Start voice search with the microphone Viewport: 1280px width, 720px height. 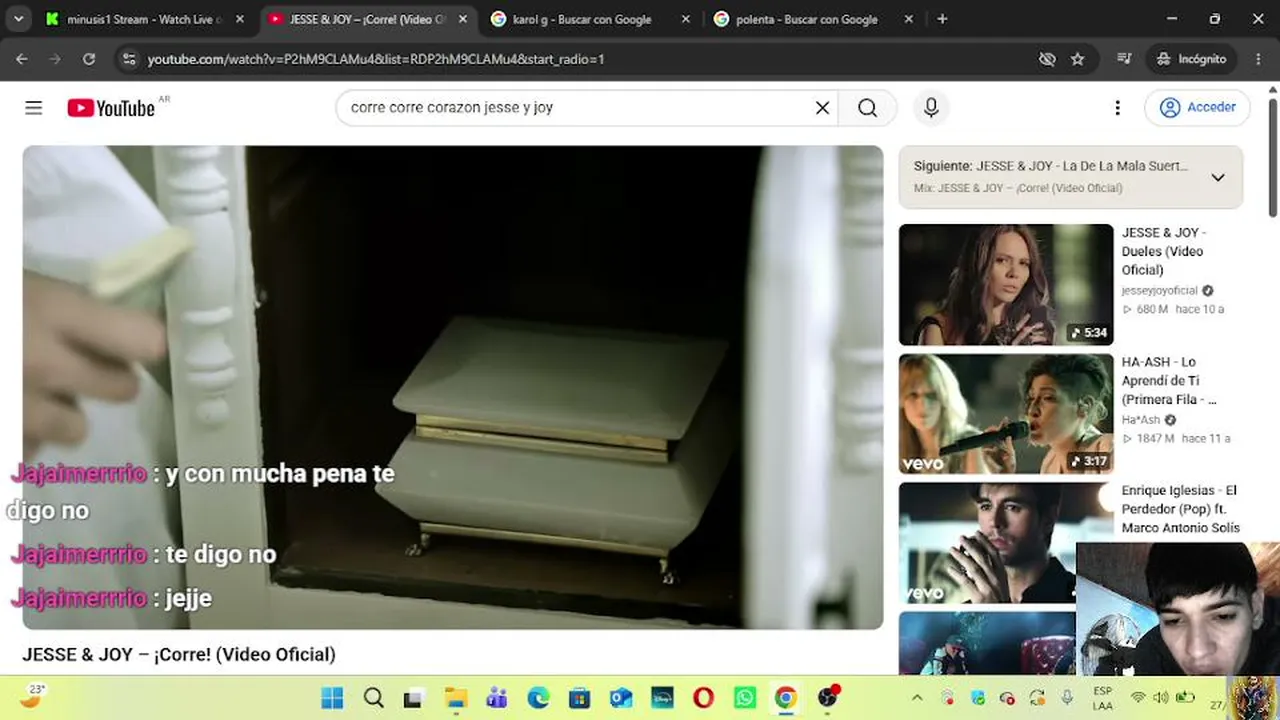pyautogui.click(x=931, y=108)
